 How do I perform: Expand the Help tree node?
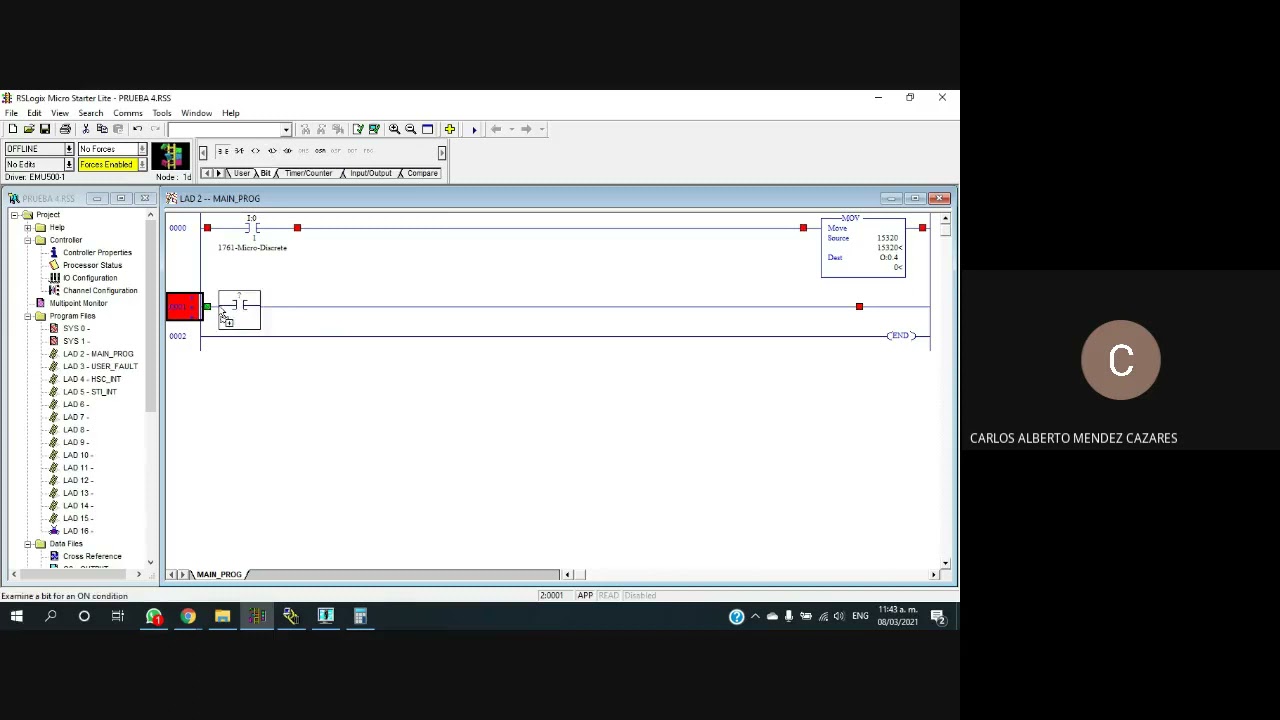[28, 228]
